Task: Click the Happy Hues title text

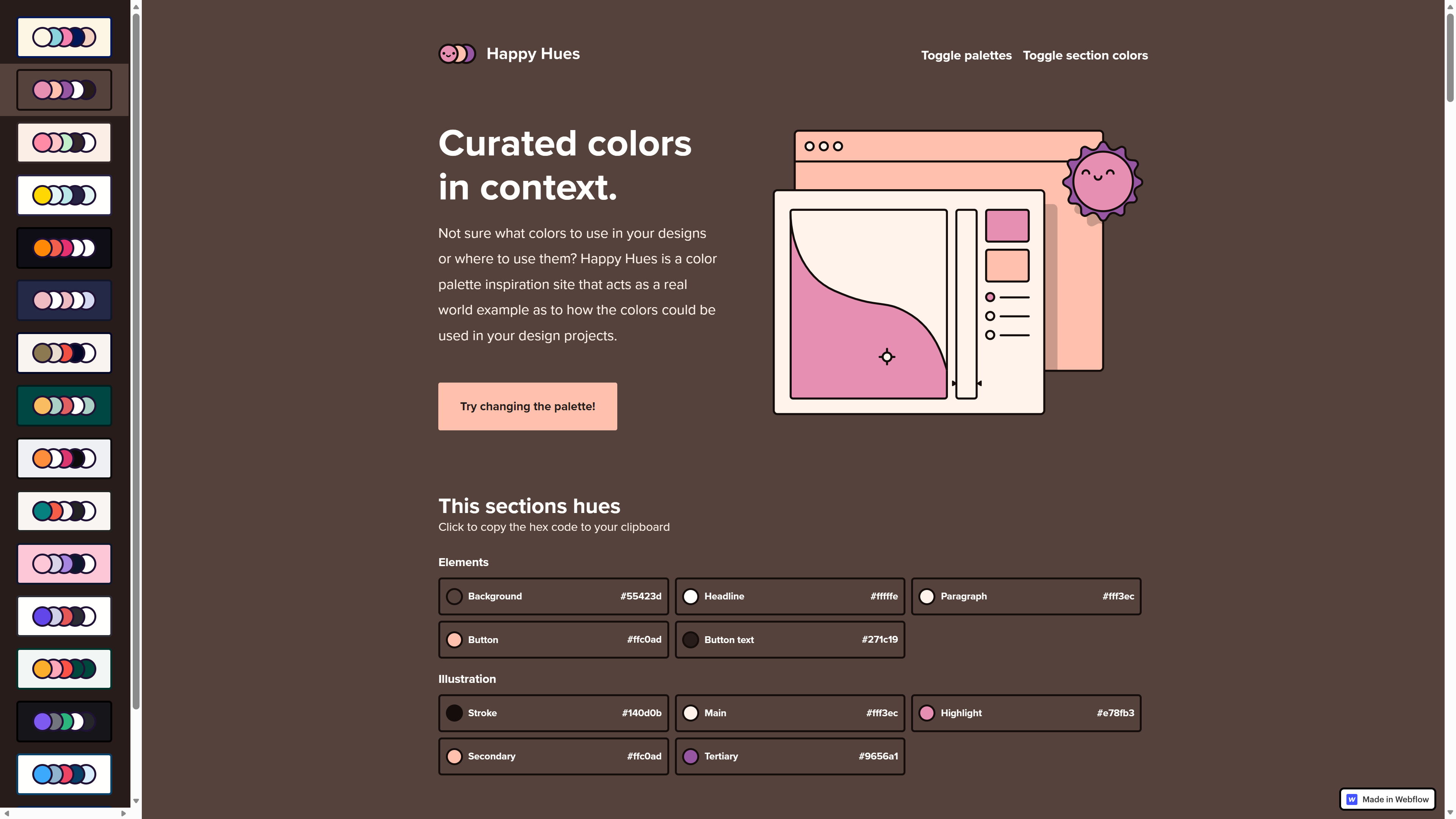Action: (x=532, y=54)
